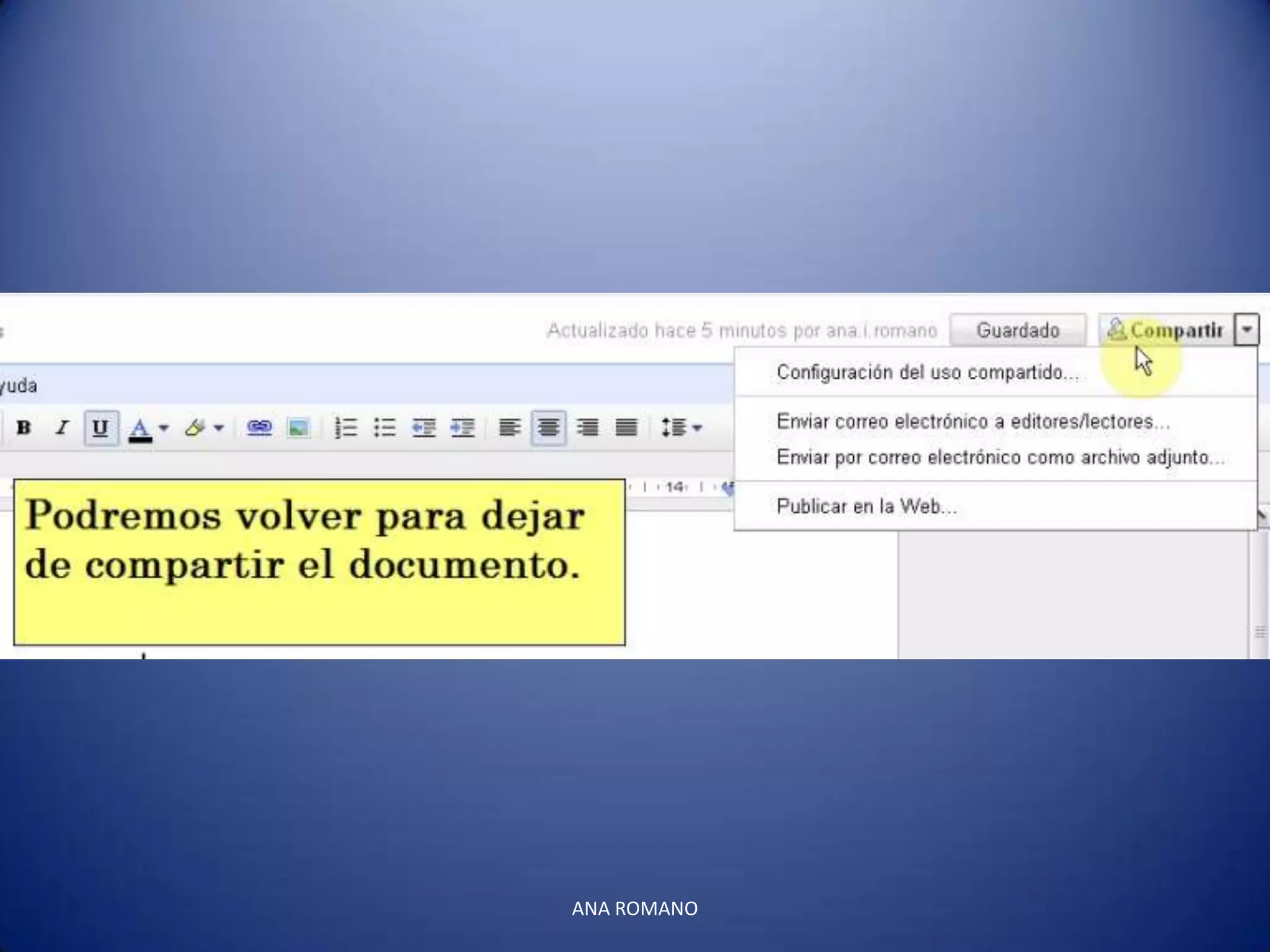Click the insert image icon
This screenshot has width=1270, height=952.
tap(298, 428)
